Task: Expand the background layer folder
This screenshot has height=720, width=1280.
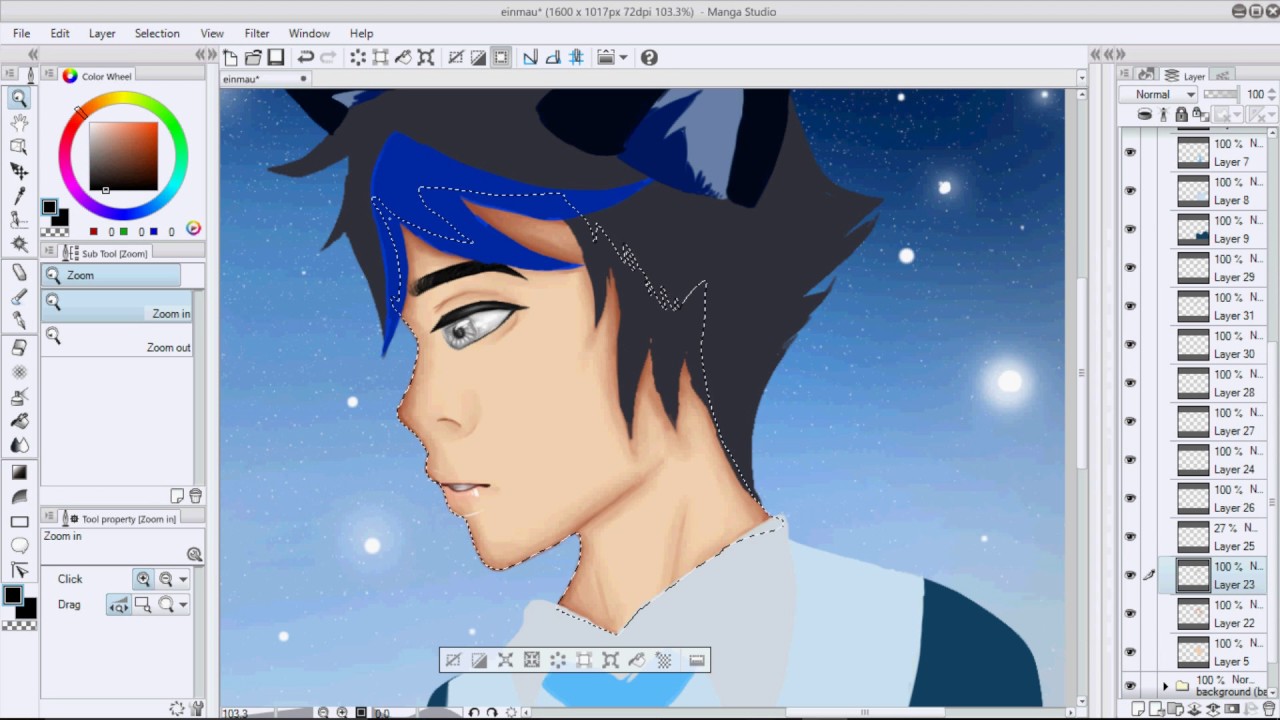Action: tap(1165, 686)
